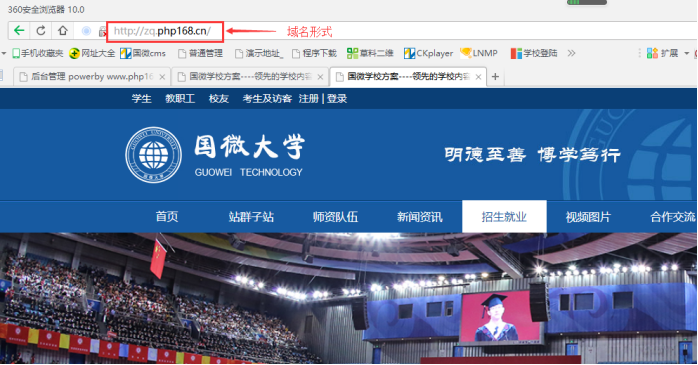
Task: Open the 手机收藏夹 bookmark
Action: pyautogui.click(x=38, y=53)
